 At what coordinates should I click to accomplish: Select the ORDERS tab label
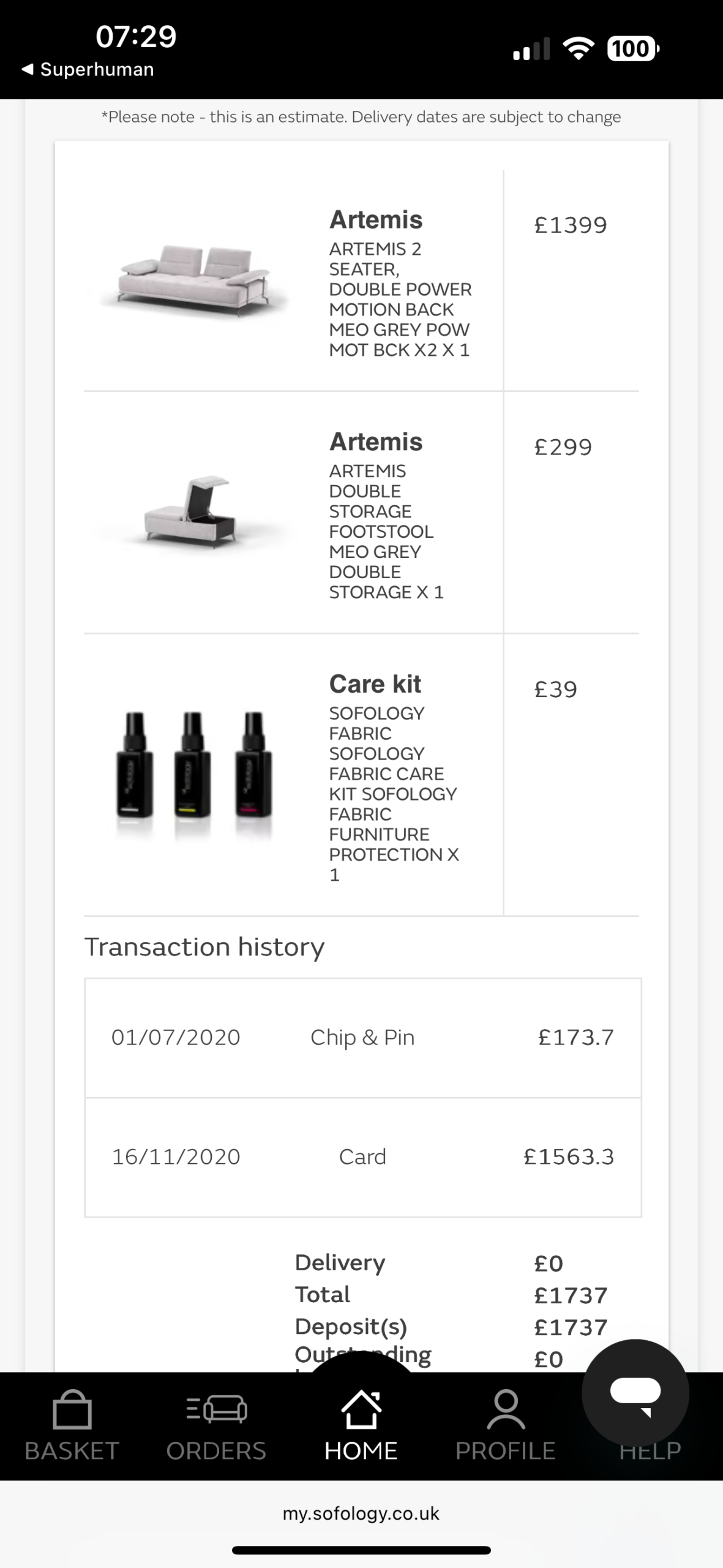click(217, 1451)
